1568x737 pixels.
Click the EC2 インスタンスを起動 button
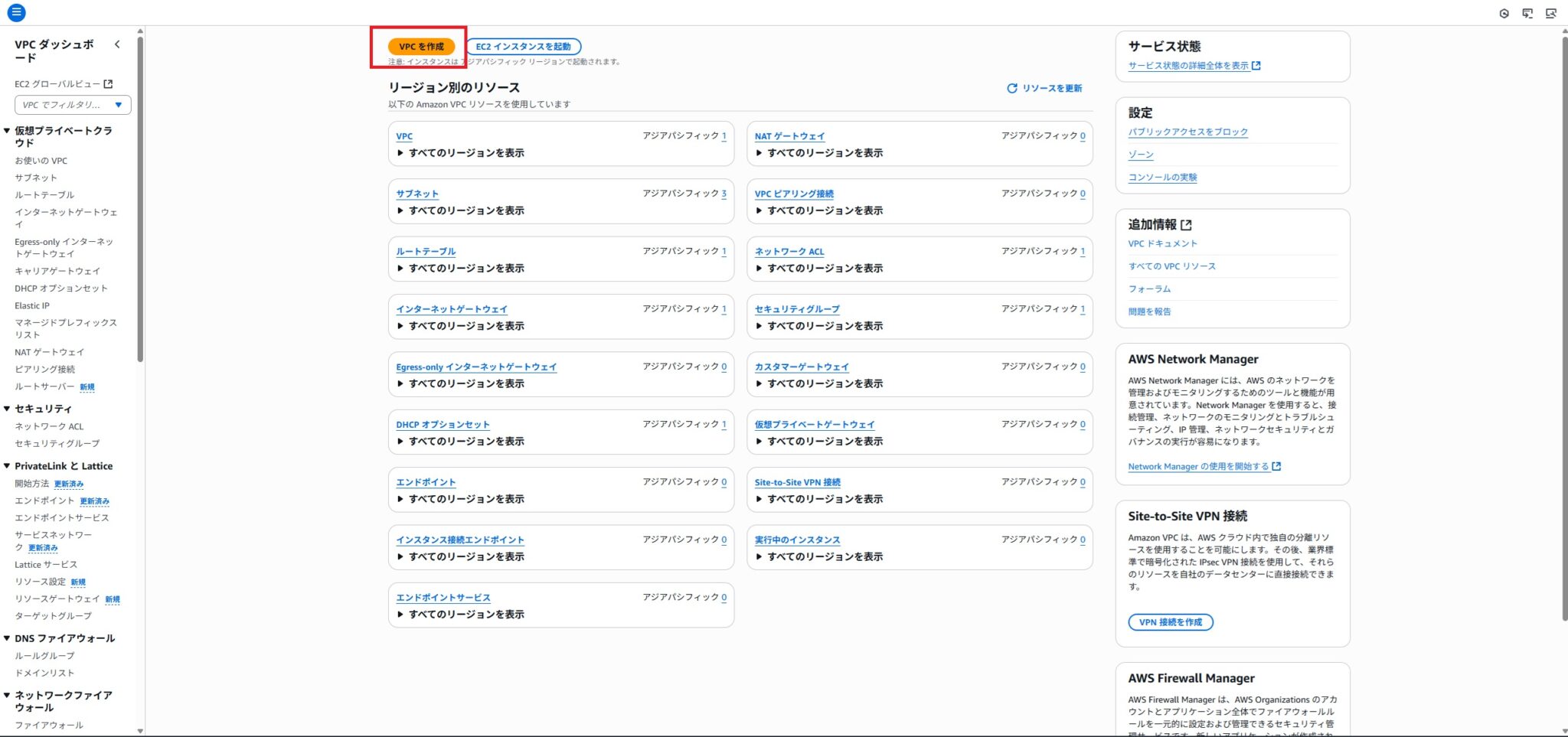[524, 47]
